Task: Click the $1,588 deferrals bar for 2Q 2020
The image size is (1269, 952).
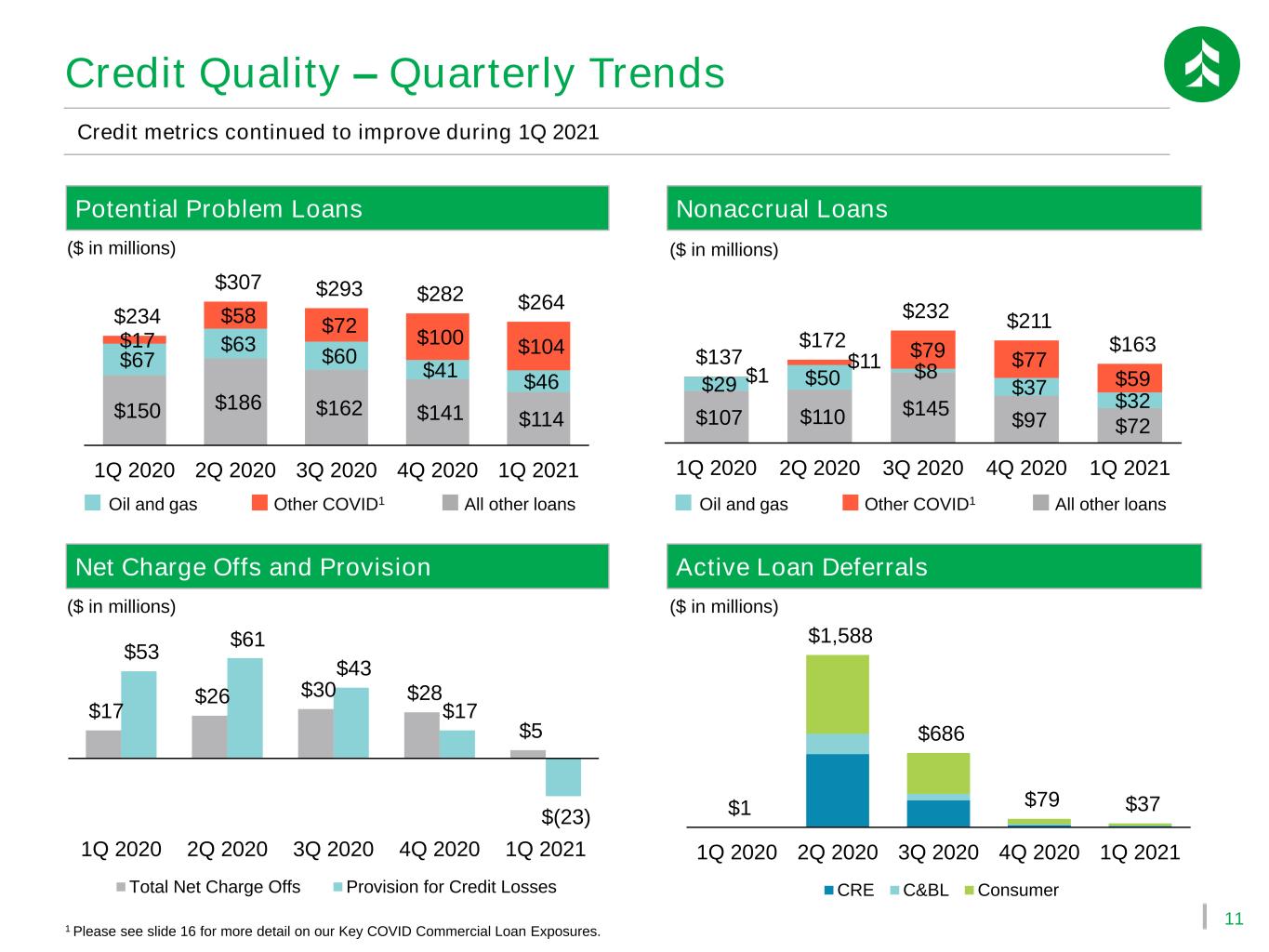Action: pyautogui.click(x=838, y=741)
